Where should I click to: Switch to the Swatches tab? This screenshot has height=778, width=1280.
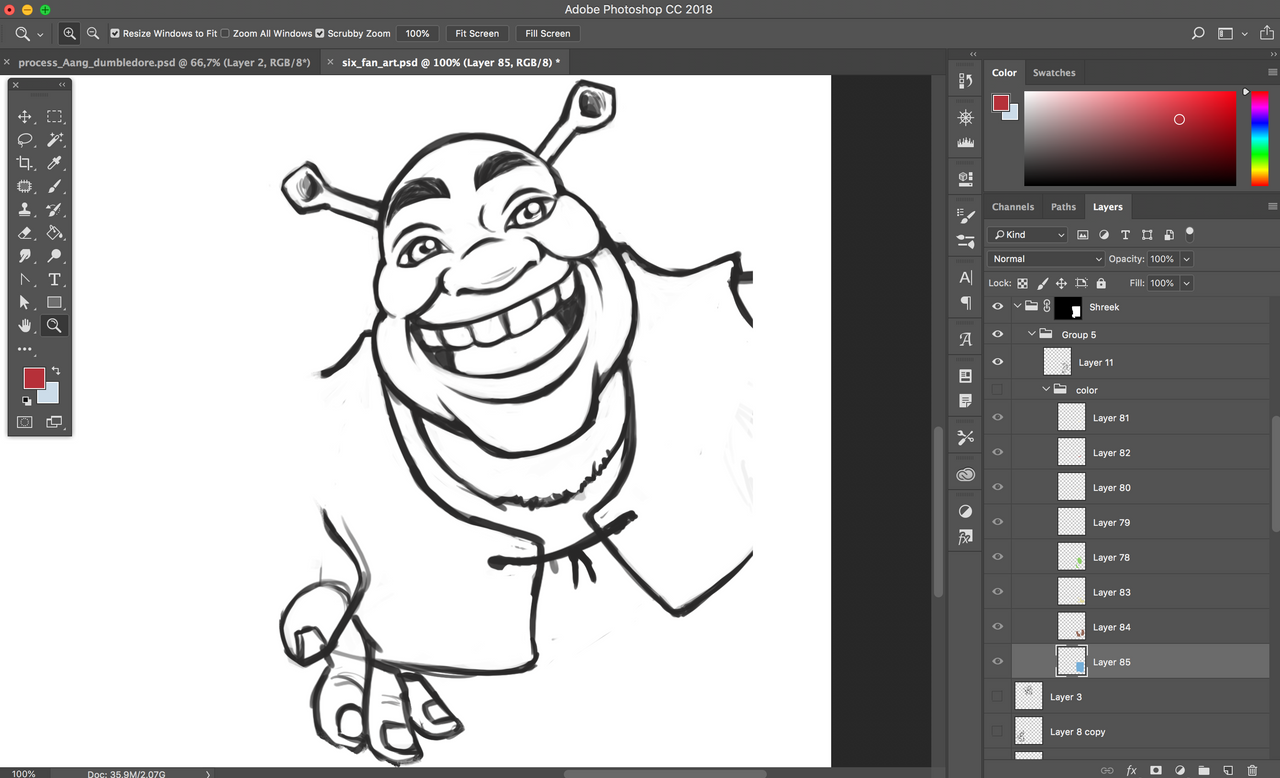(x=1054, y=72)
